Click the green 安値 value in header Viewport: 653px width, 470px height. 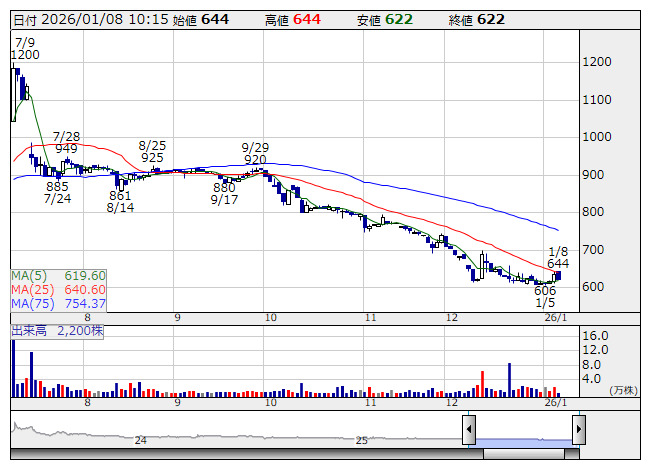tap(399, 19)
